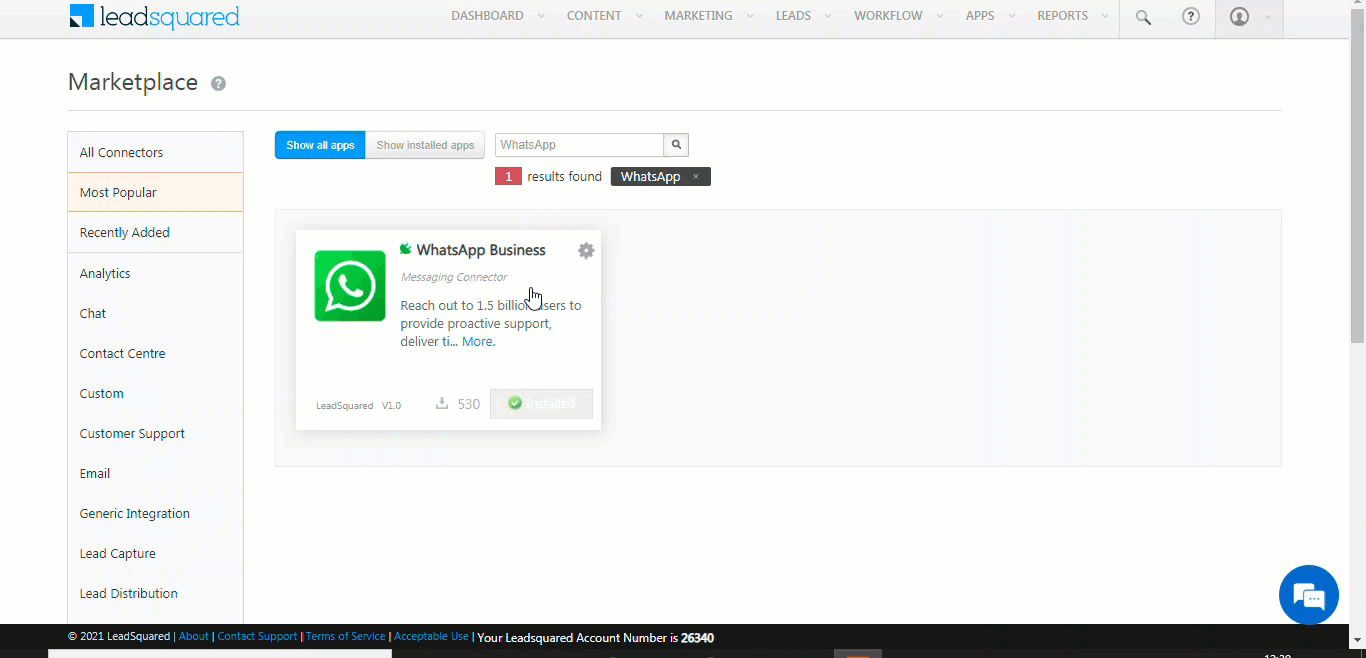1366x658 pixels.
Task: Expand the Dashboard dropdown arrow
Action: (x=541, y=17)
